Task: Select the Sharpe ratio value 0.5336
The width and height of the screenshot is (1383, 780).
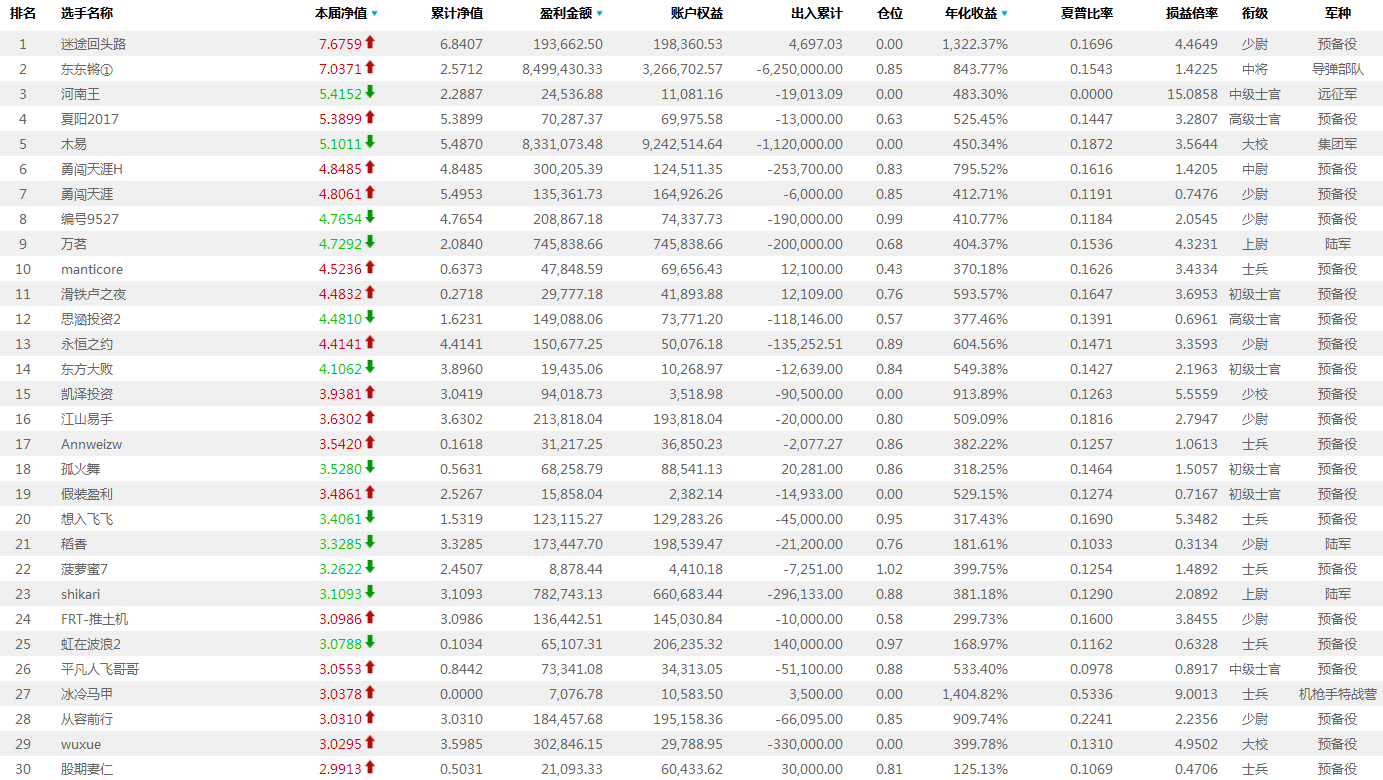Action: point(1091,694)
